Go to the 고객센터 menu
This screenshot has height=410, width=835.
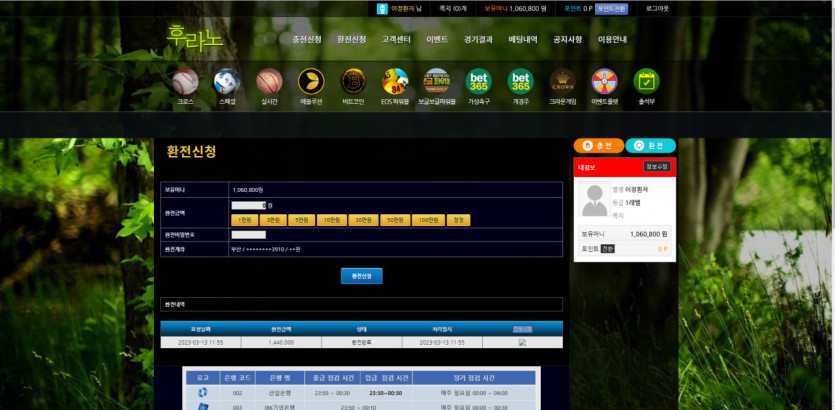(x=396, y=40)
